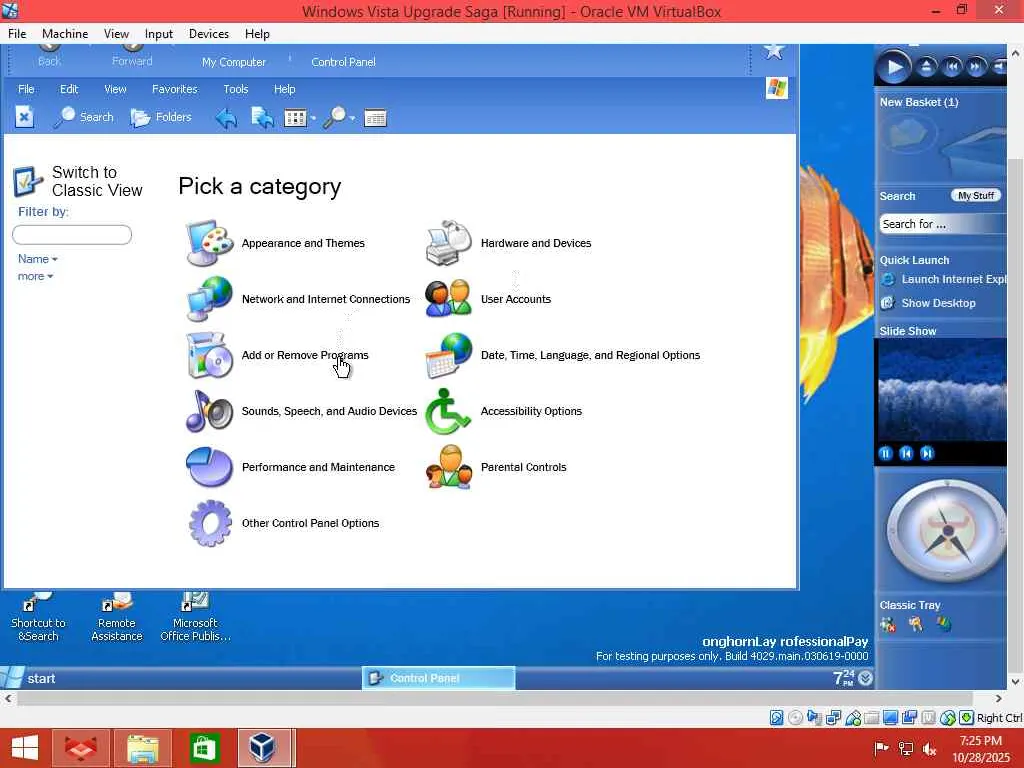Click the favorites star icon
Viewport: 1024px width, 768px height.
774,51
